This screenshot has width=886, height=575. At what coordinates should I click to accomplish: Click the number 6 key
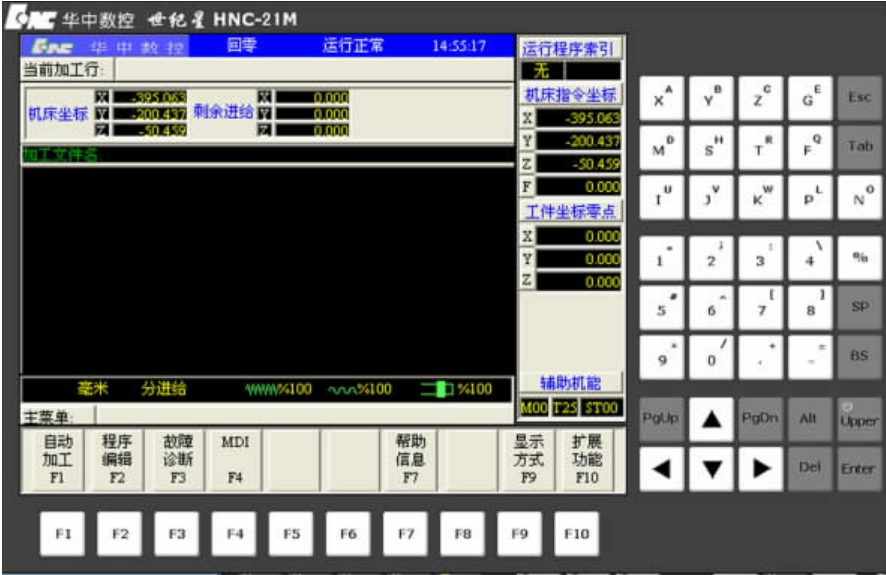711,308
